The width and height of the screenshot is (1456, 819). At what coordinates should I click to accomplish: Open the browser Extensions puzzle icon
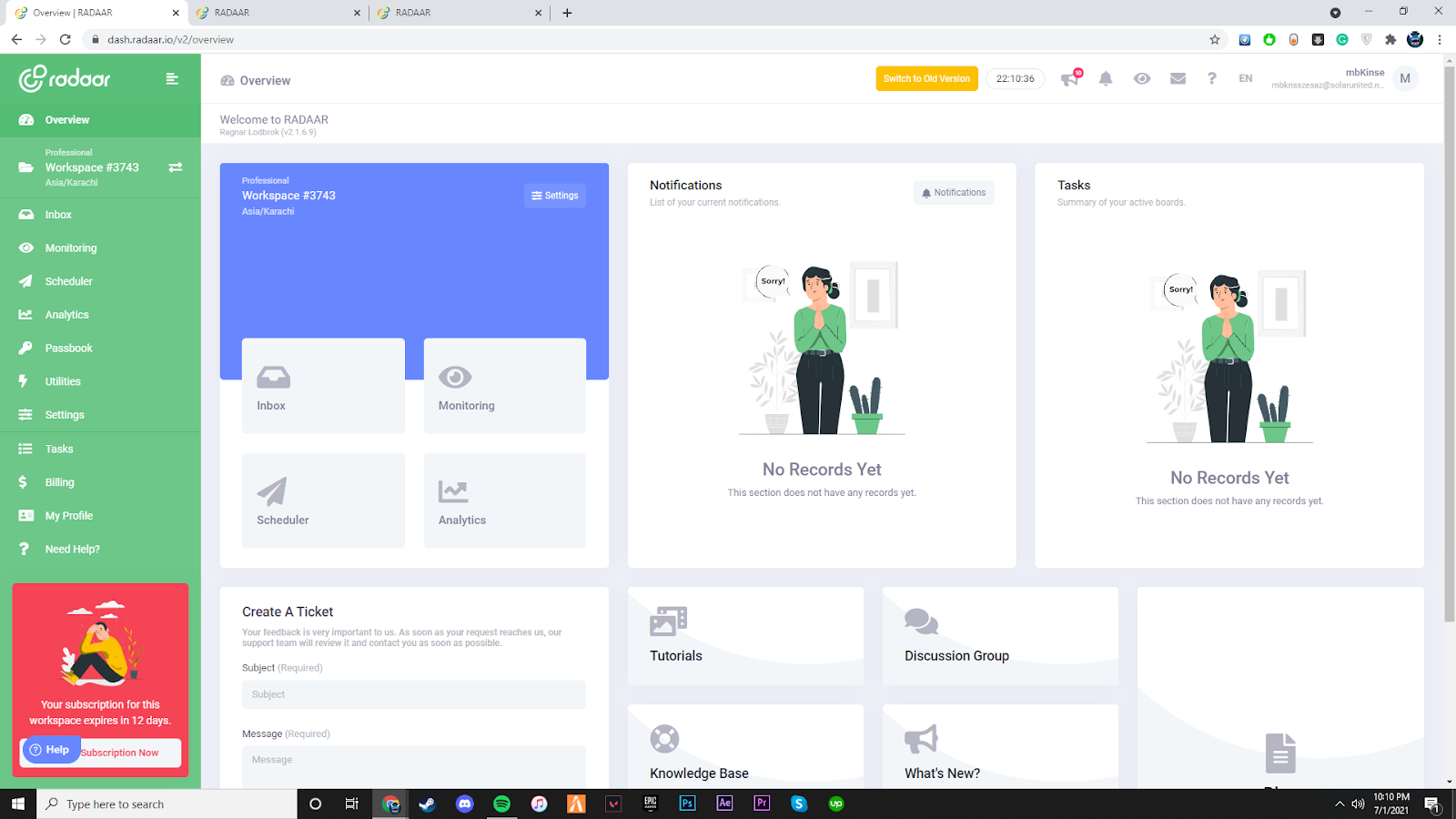[1390, 39]
